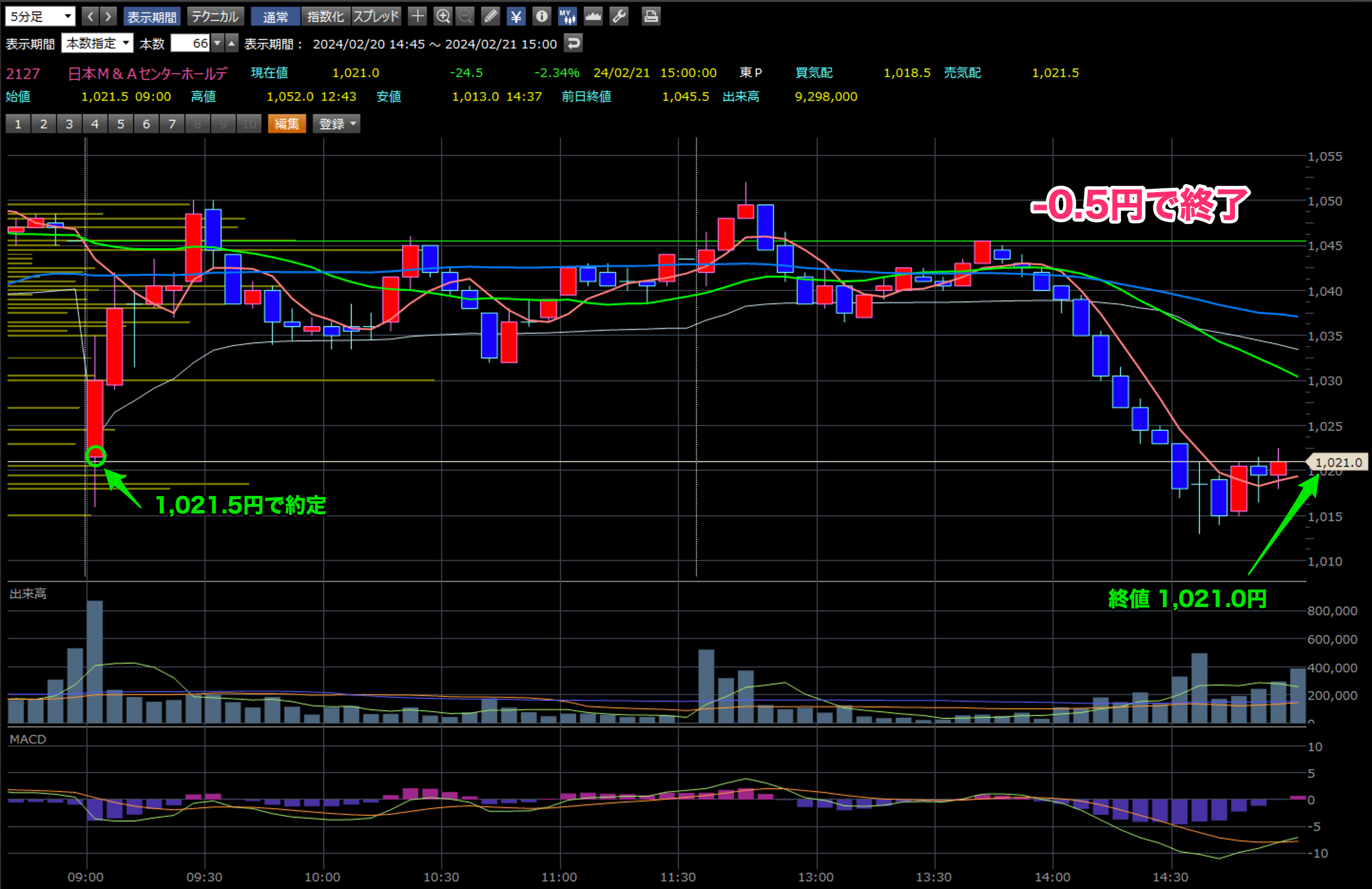Click the 本数 input field showing 66
This screenshot has width=1372, height=889.
point(191,43)
